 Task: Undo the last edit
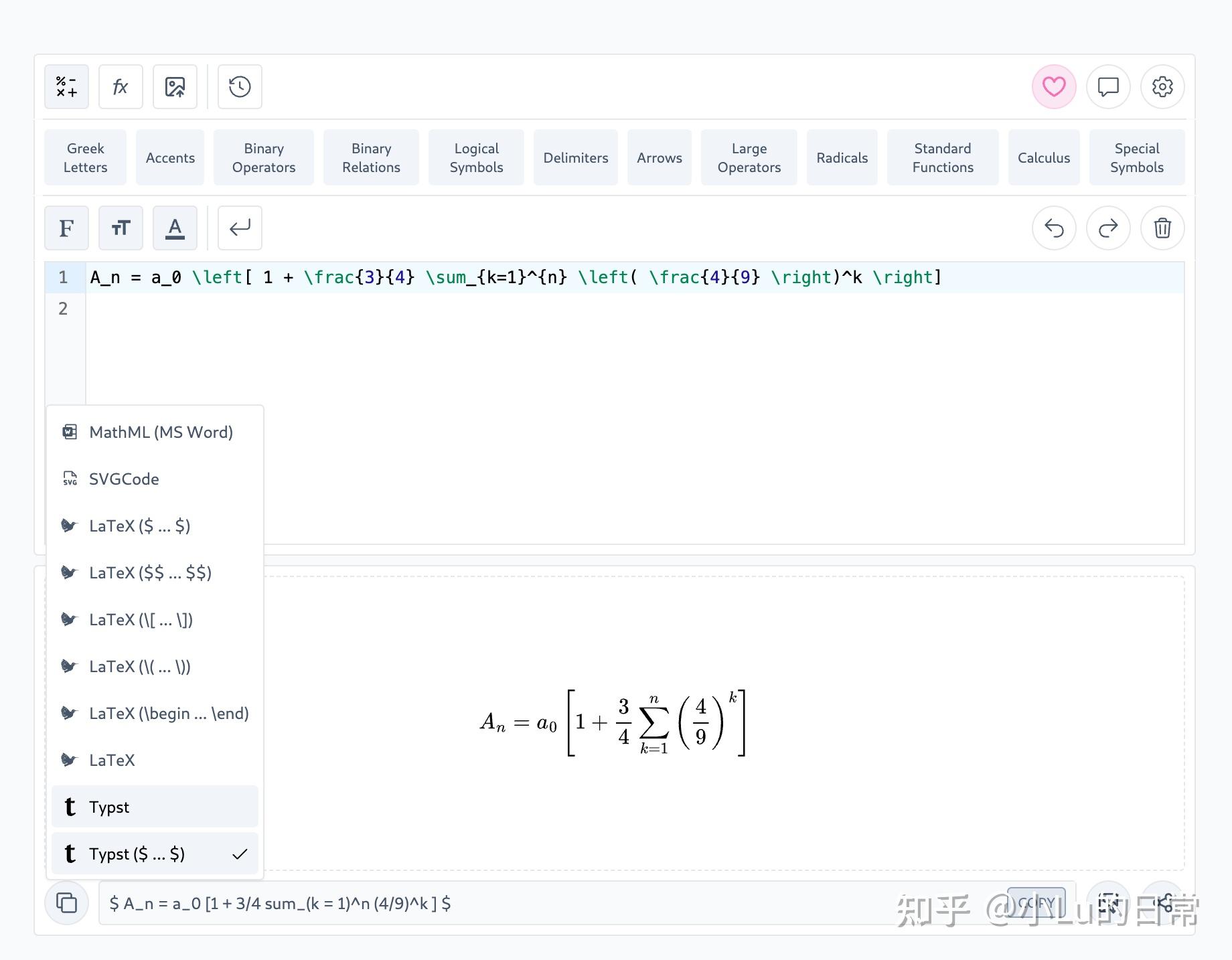(1054, 228)
